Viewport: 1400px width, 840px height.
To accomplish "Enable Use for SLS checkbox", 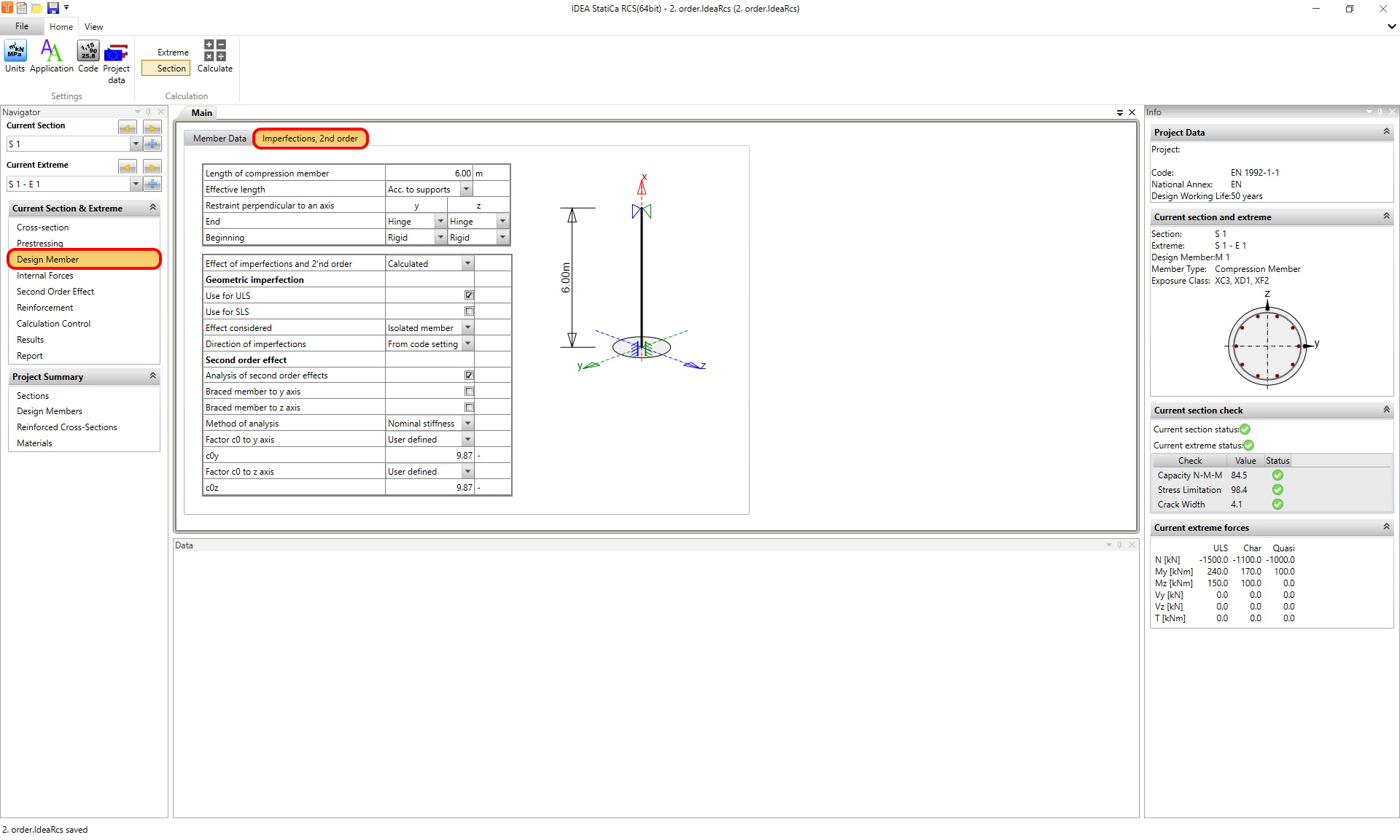I will [x=469, y=311].
